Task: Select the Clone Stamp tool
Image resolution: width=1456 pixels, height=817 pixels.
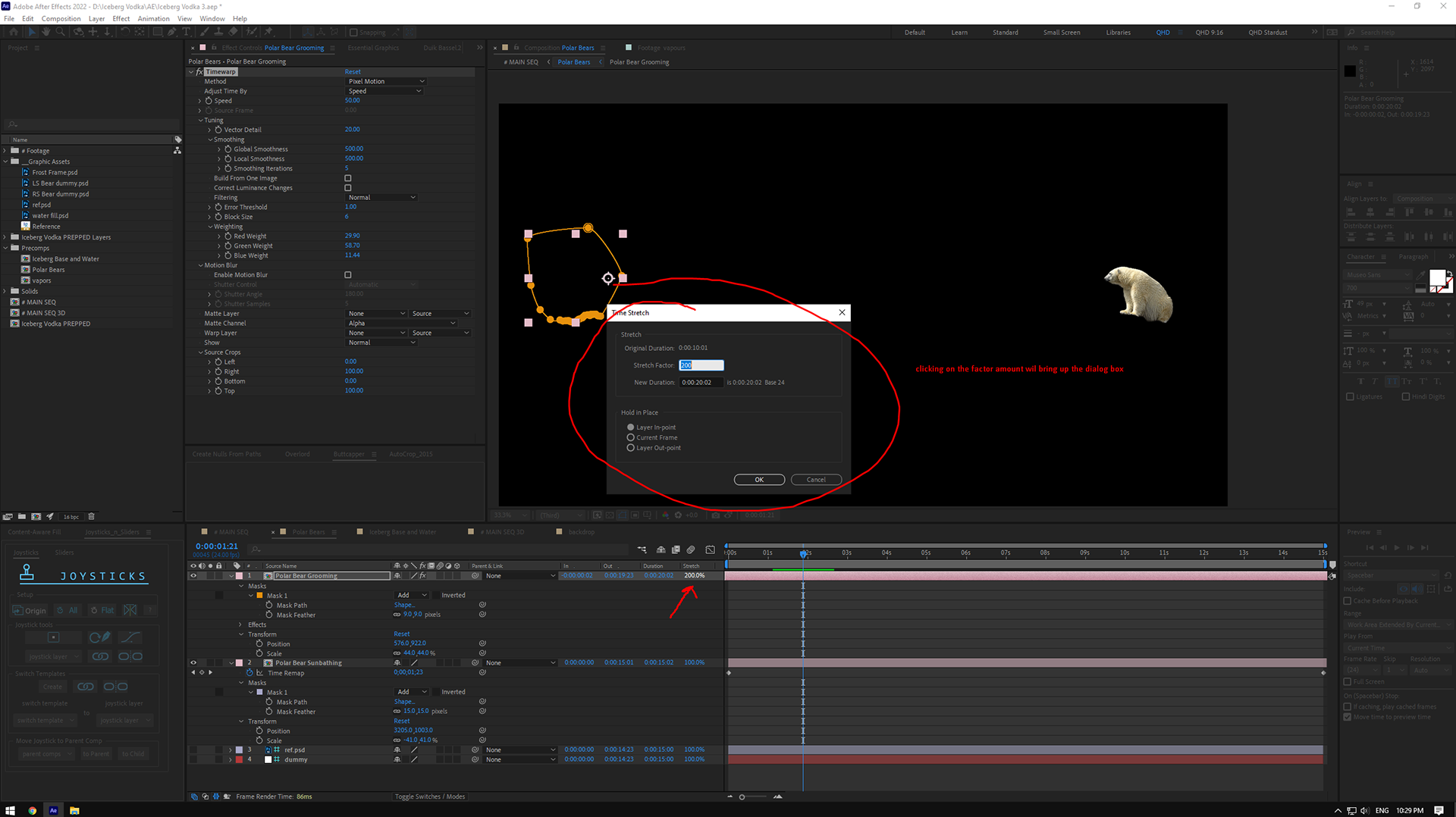Action: click(x=218, y=32)
